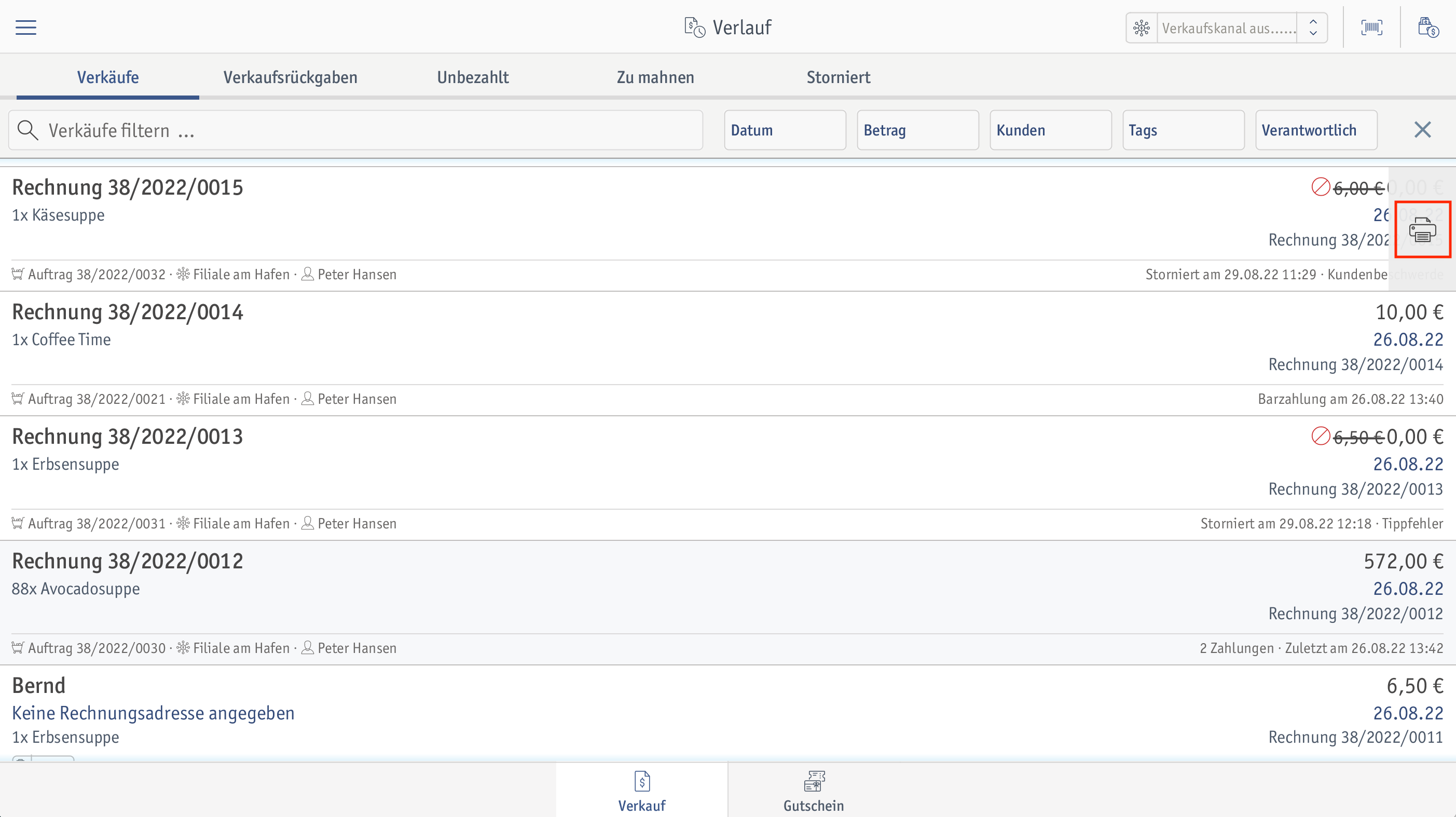Select the Gutschein bottom tab
Screen dimensions: 1456x817
point(813,791)
